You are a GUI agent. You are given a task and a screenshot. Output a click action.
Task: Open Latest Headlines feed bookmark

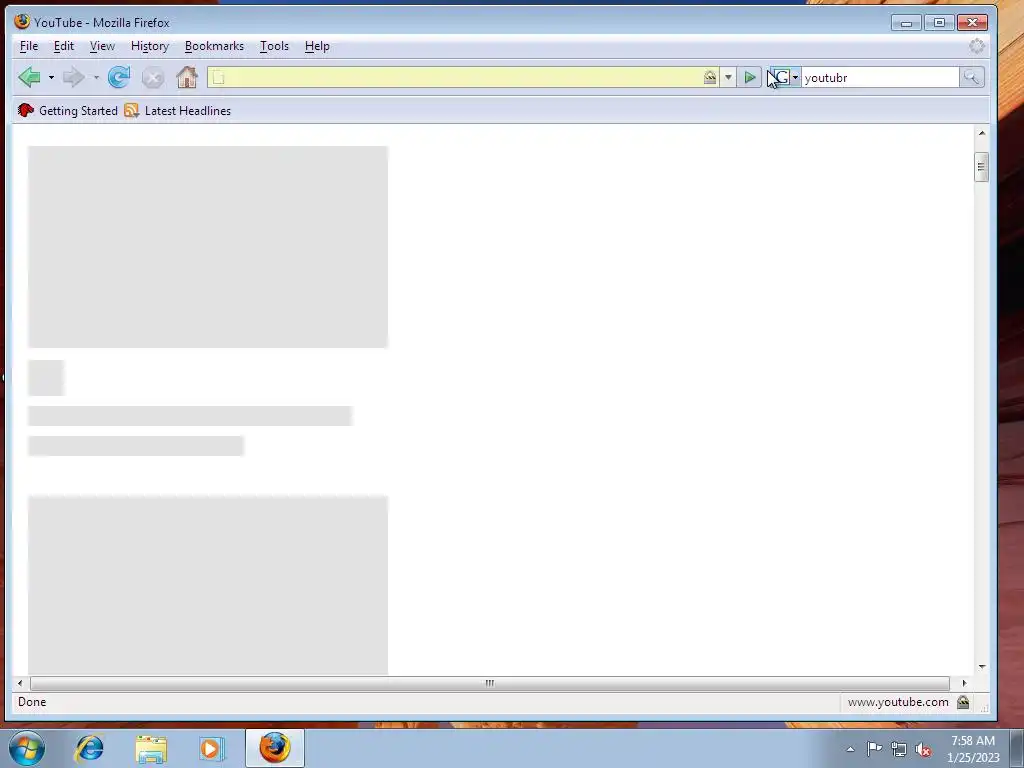178,110
